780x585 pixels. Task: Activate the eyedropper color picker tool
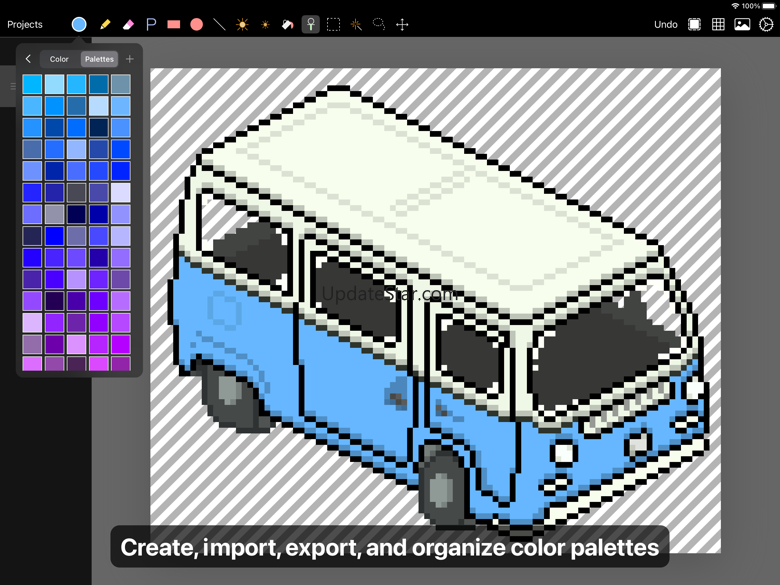[311, 24]
